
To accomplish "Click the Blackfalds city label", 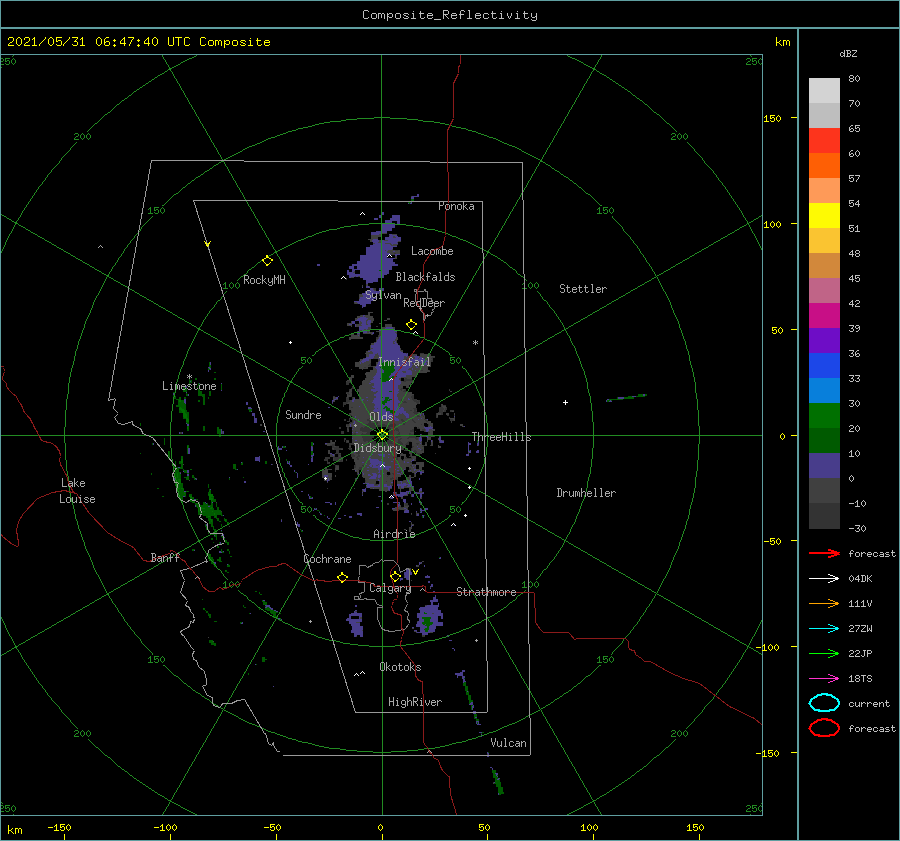I will [x=425, y=277].
